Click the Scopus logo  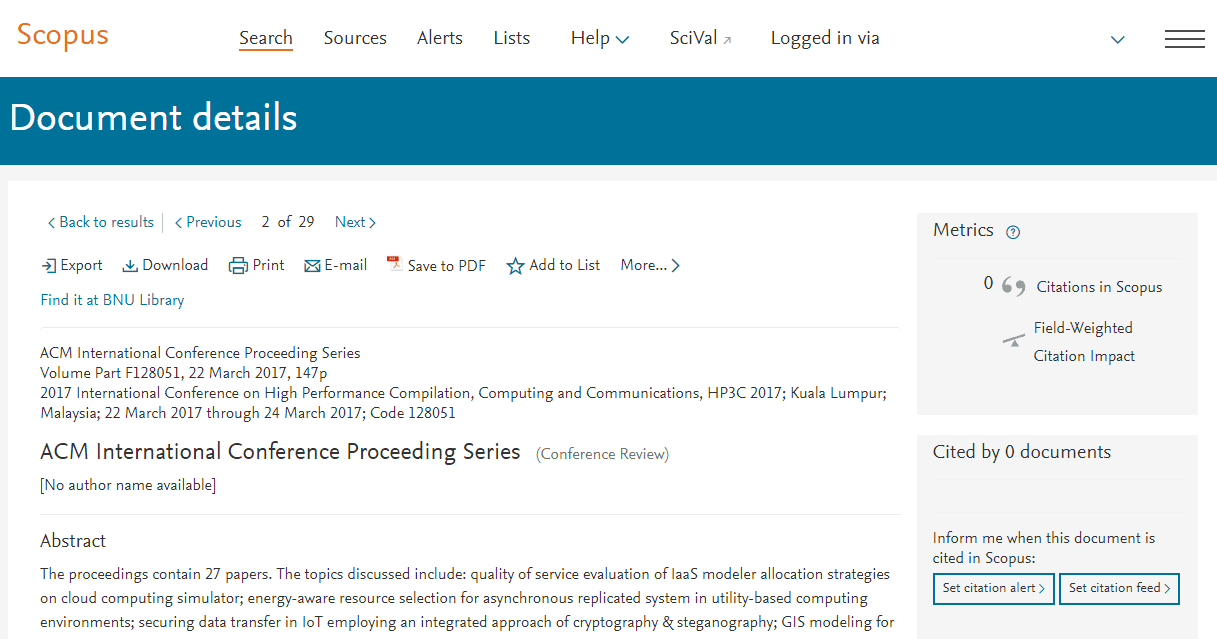tap(62, 35)
